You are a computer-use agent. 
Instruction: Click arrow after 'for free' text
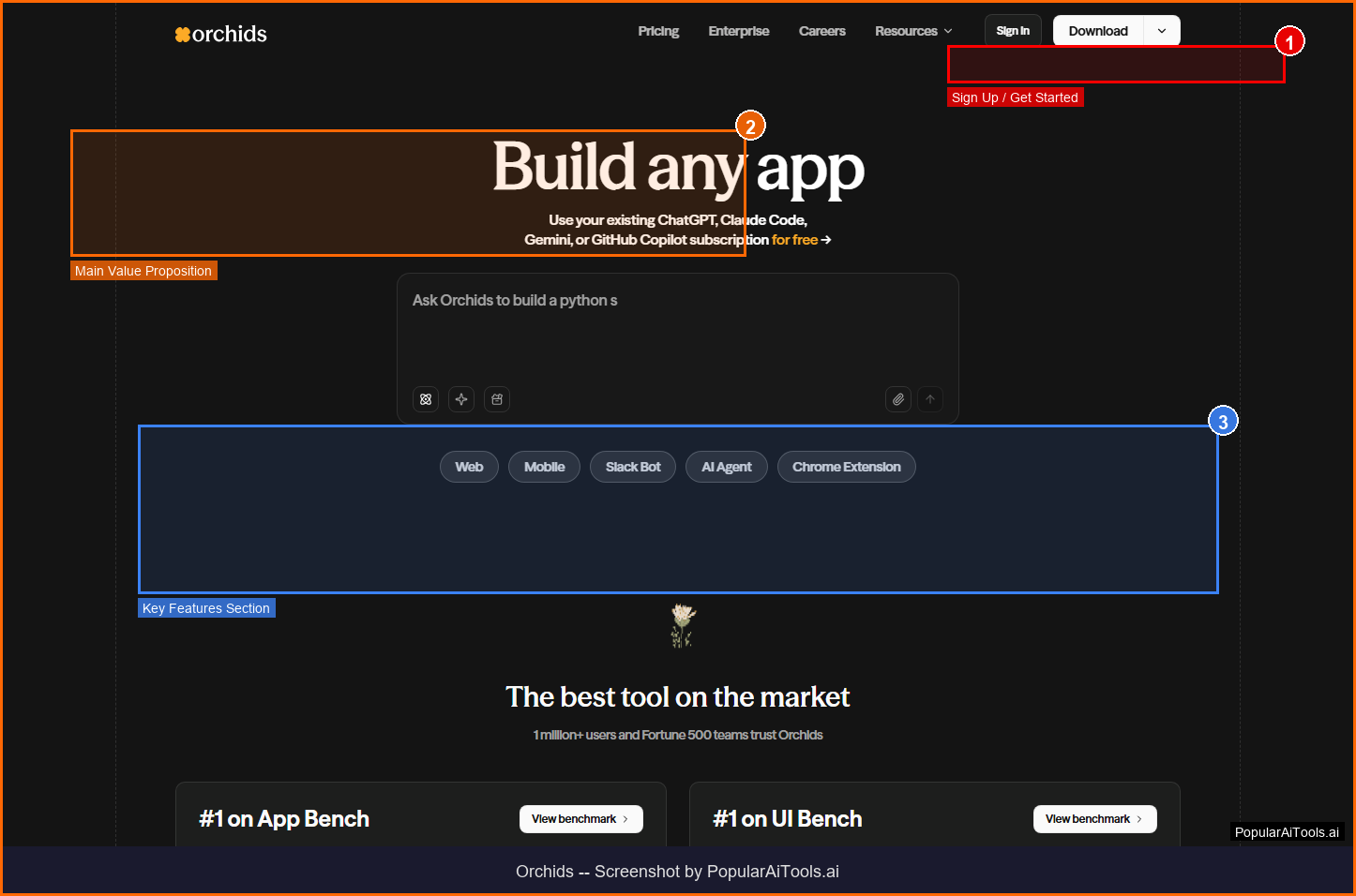826,241
